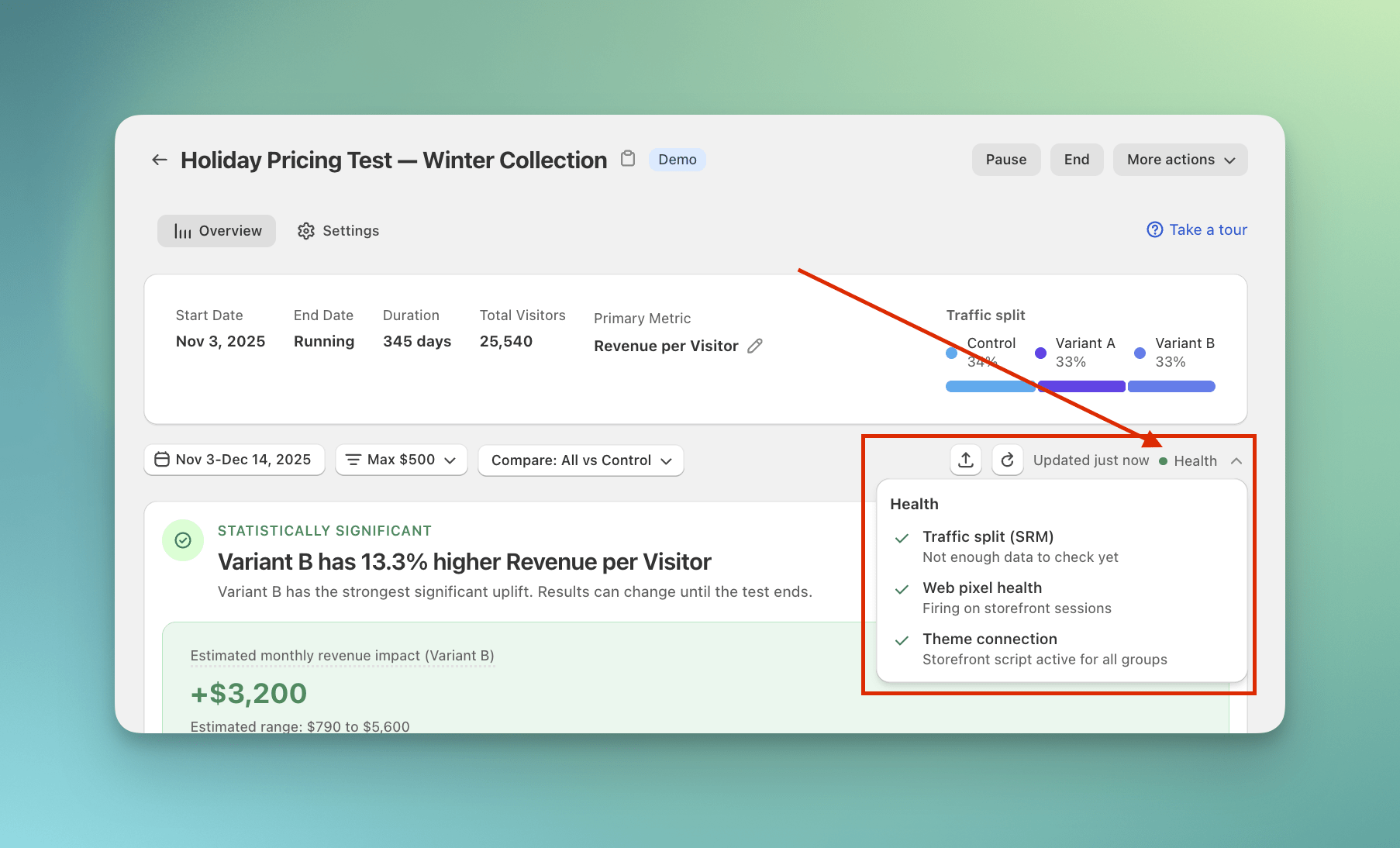This screenshot has height=848, width=1400.
Task: Click the Variant B traffic bar segment
Action: pyautogui.click(x=1171, y=386)
